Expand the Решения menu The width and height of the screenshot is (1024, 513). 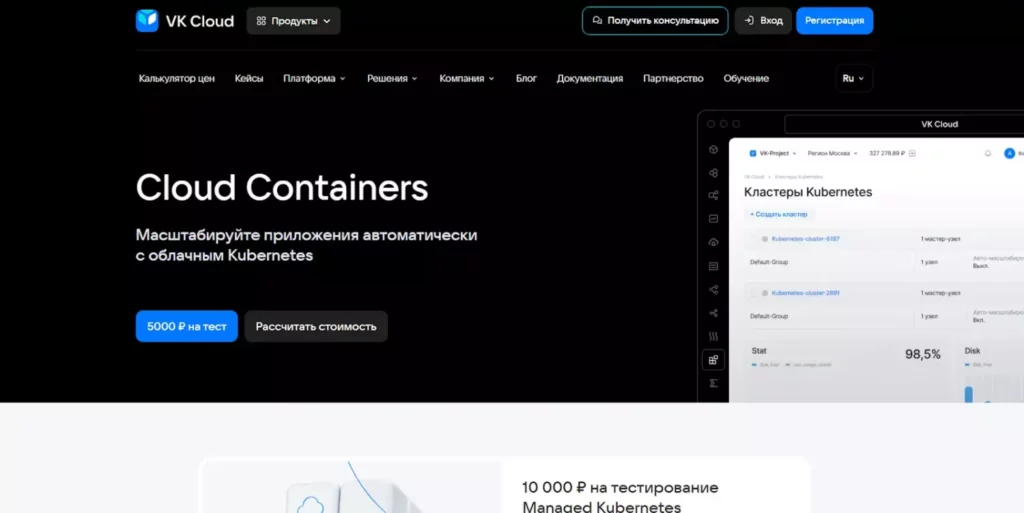tap(392, 78)
